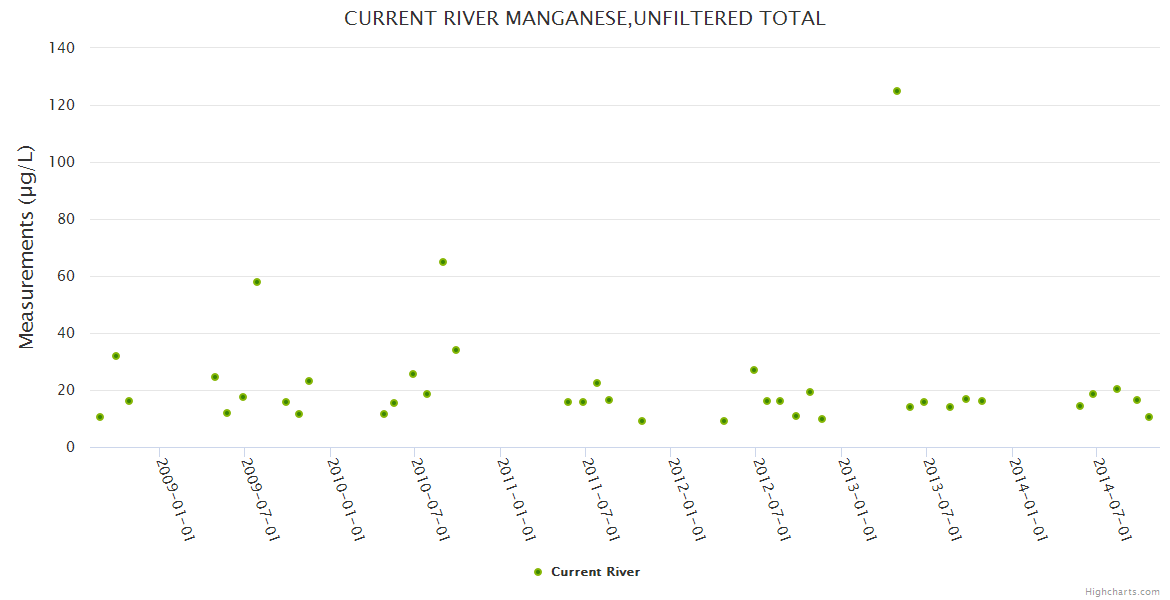
Task: Click the 2012 data point near 27 µg/L
Action: point(754,370)
